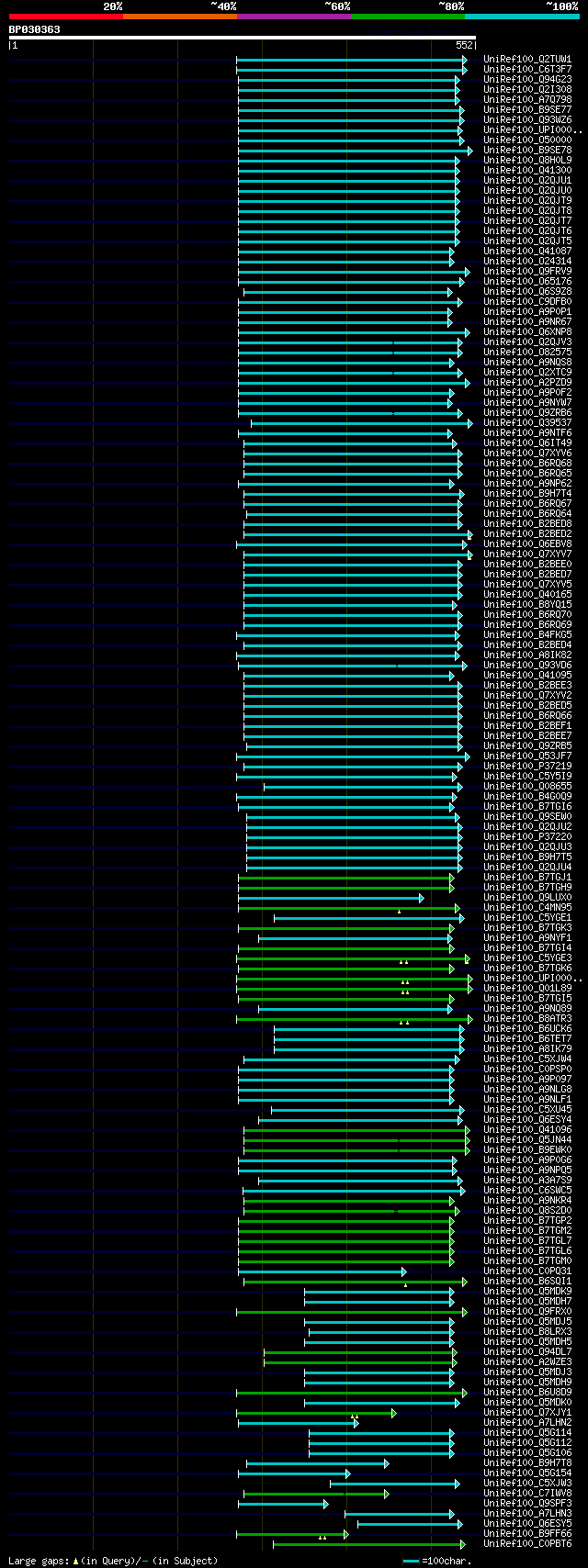Select the UniRef100_Q6IT49 label
Image resolution: width=588 pixels, height=1568 pixels.
pos(527,442)
